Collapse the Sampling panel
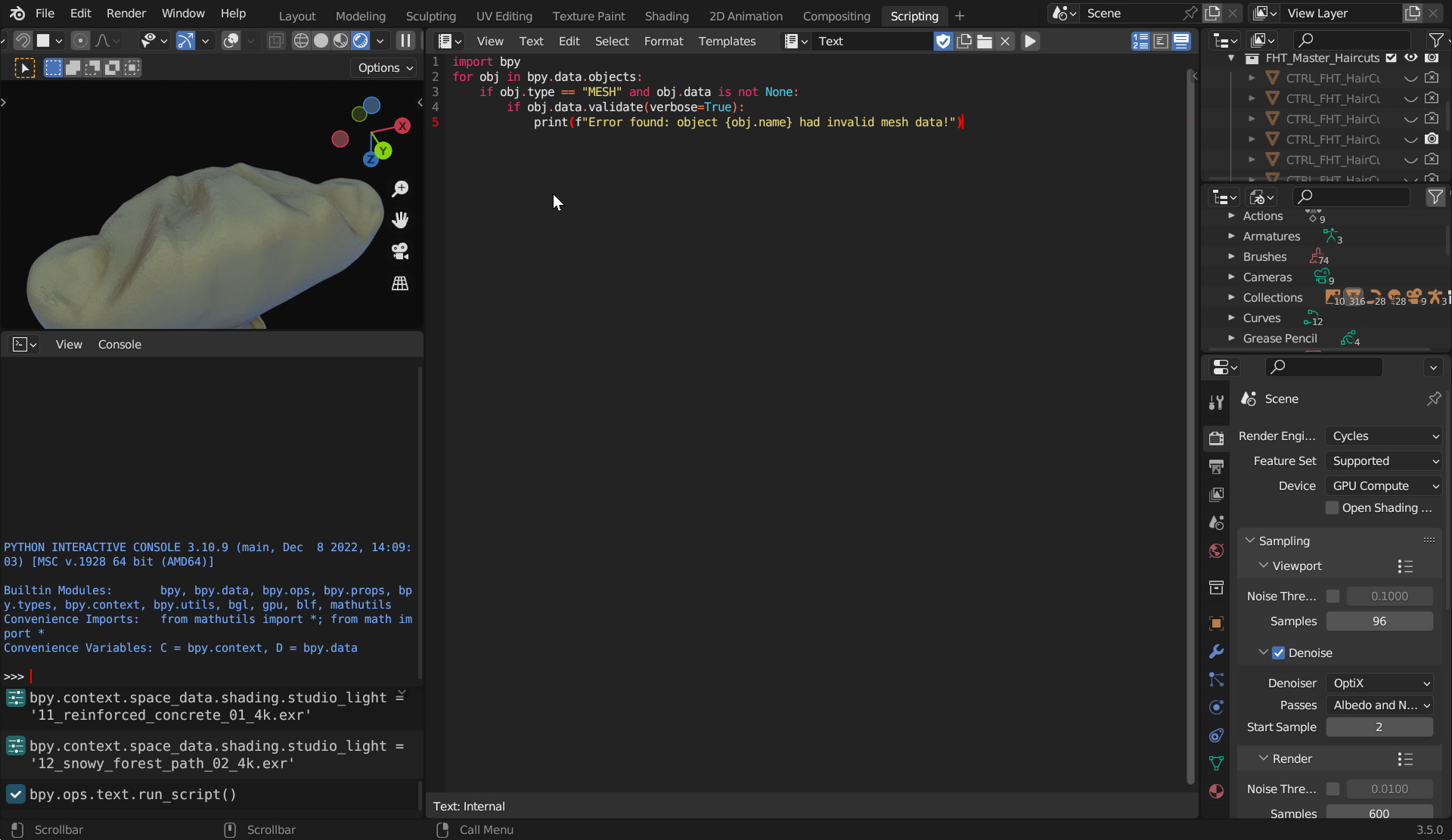The width and height of the screenshot is (1452, 840). click(x=1250, y=541)
